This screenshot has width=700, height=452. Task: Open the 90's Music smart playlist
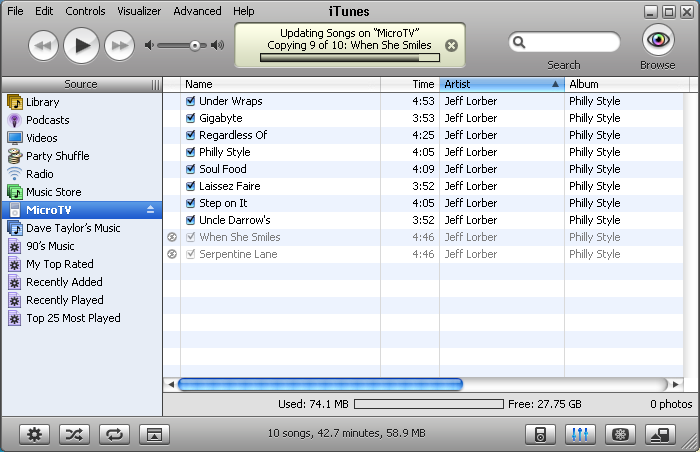click(x=82, y=246)
